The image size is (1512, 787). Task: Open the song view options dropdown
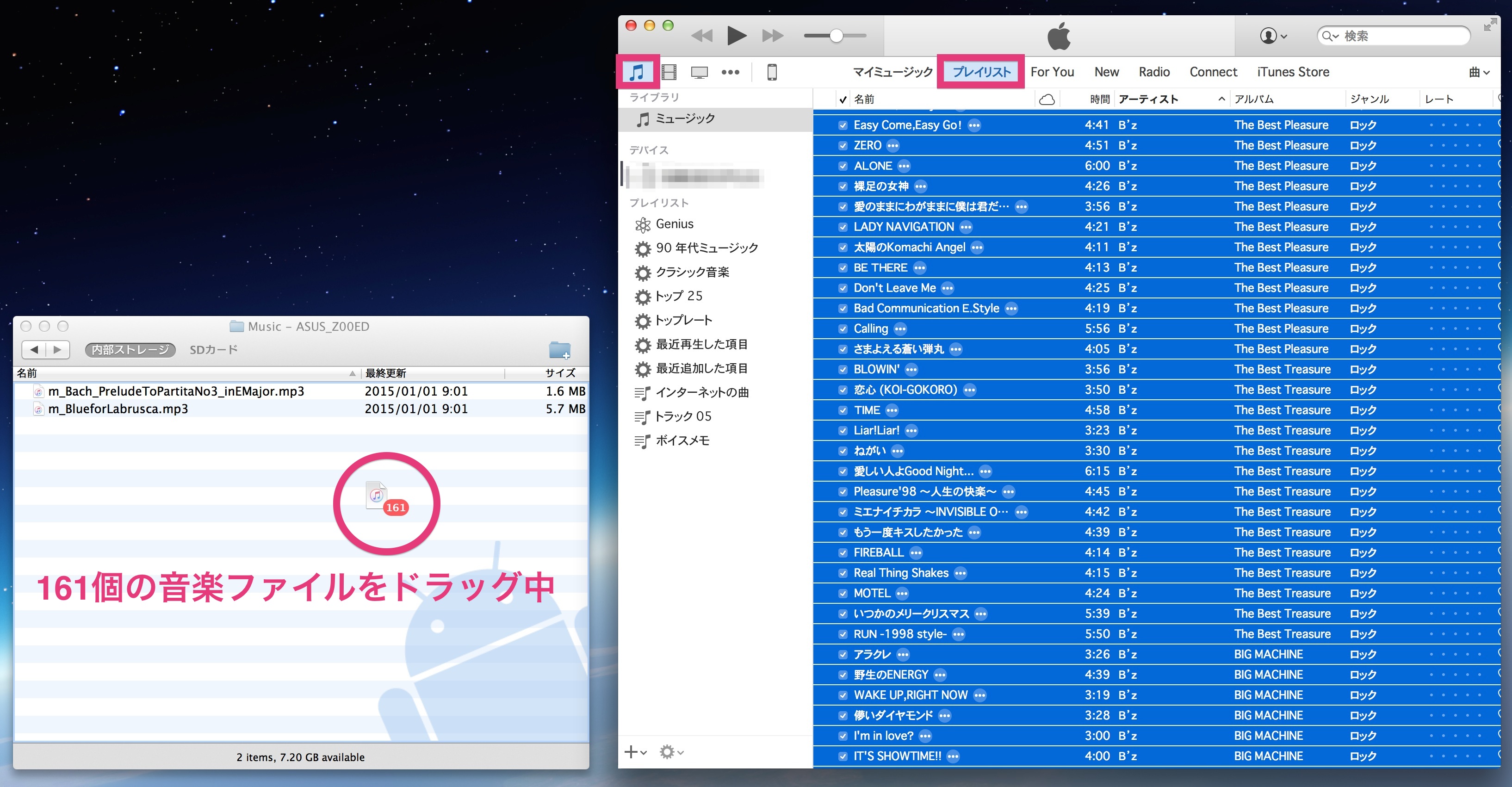tap(1479, 72)
